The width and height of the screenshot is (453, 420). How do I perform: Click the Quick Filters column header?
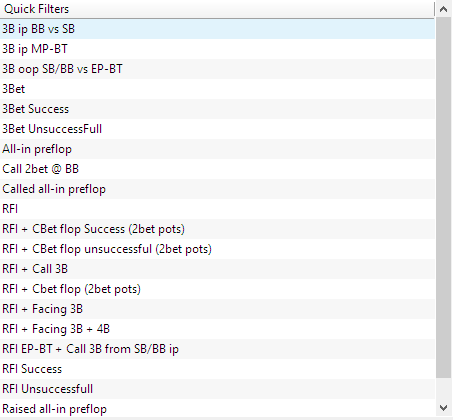click(x=217, y=9)
